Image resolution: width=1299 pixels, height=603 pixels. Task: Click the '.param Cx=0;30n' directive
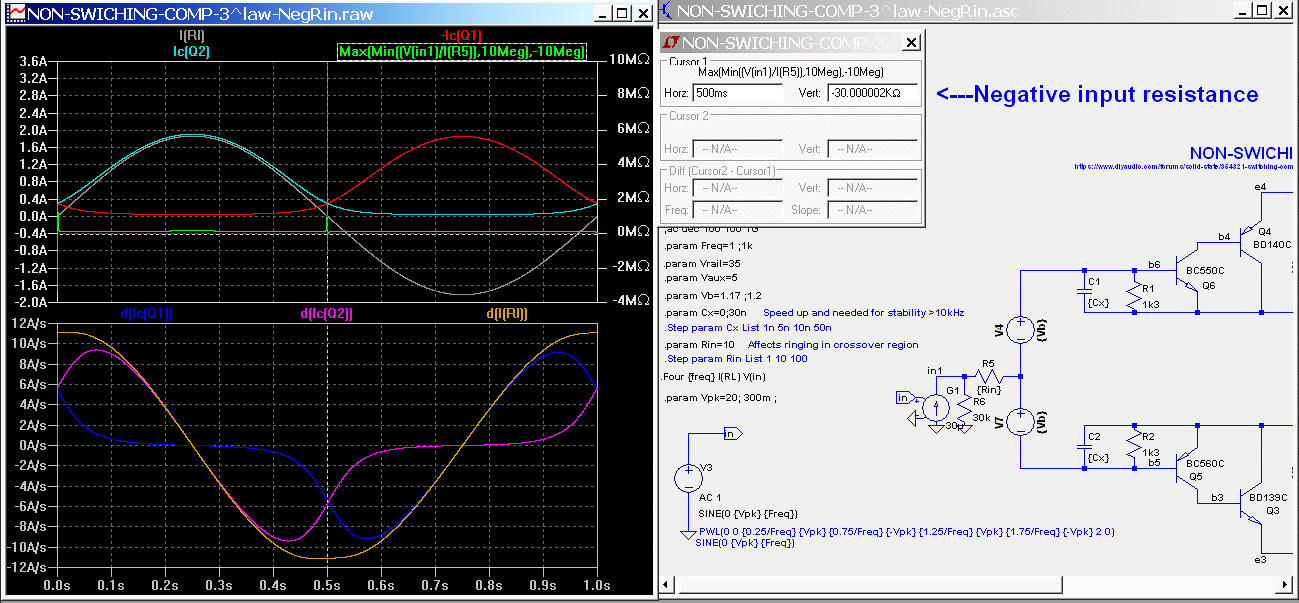[x=705, y=312]
